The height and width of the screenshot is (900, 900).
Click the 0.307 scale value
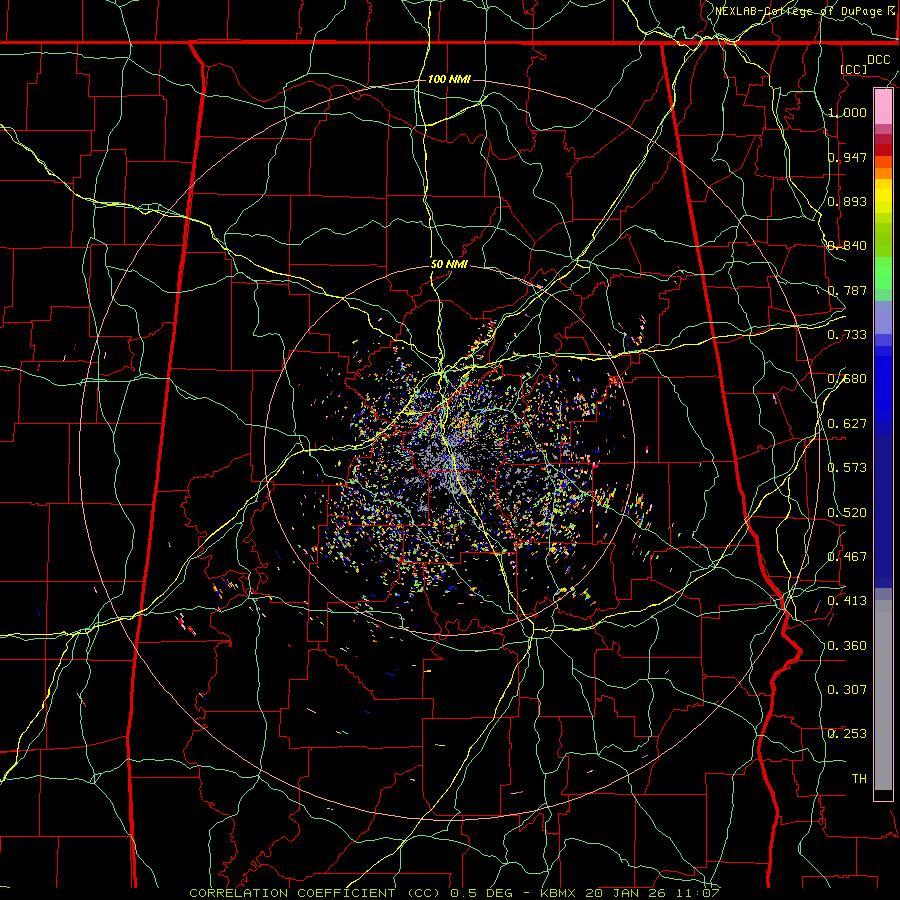pyautogui.click(x=847, y=690)
